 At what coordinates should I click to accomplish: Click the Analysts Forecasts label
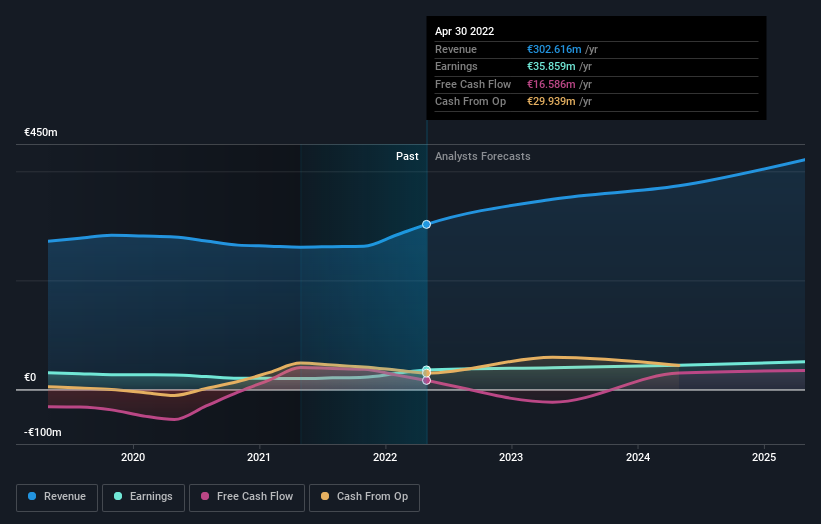click(482, 156)
